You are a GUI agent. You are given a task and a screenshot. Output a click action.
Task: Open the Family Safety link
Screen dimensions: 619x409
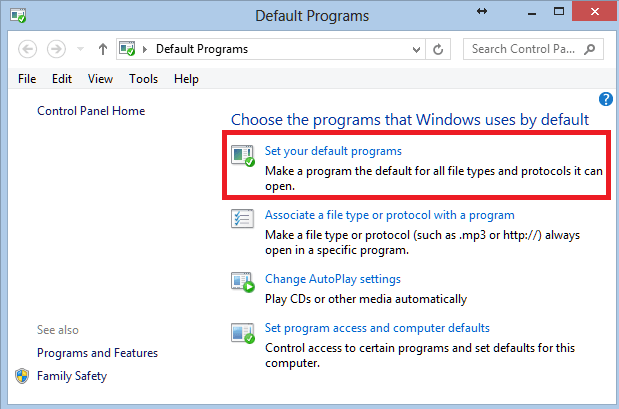pyautogui.click(x=72, y=376)
